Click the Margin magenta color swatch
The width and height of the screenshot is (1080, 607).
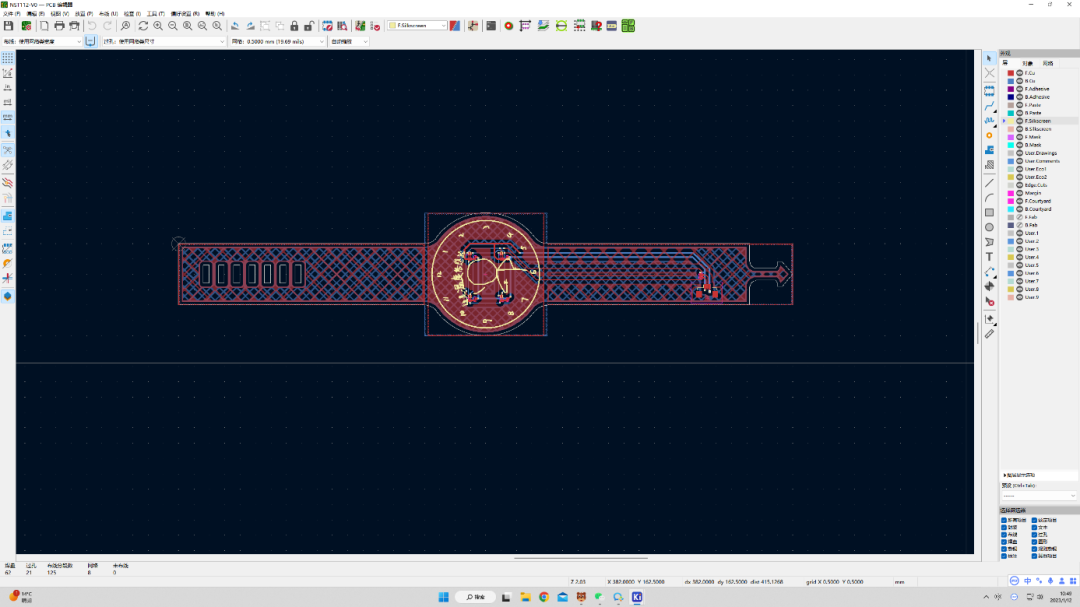1010,193
